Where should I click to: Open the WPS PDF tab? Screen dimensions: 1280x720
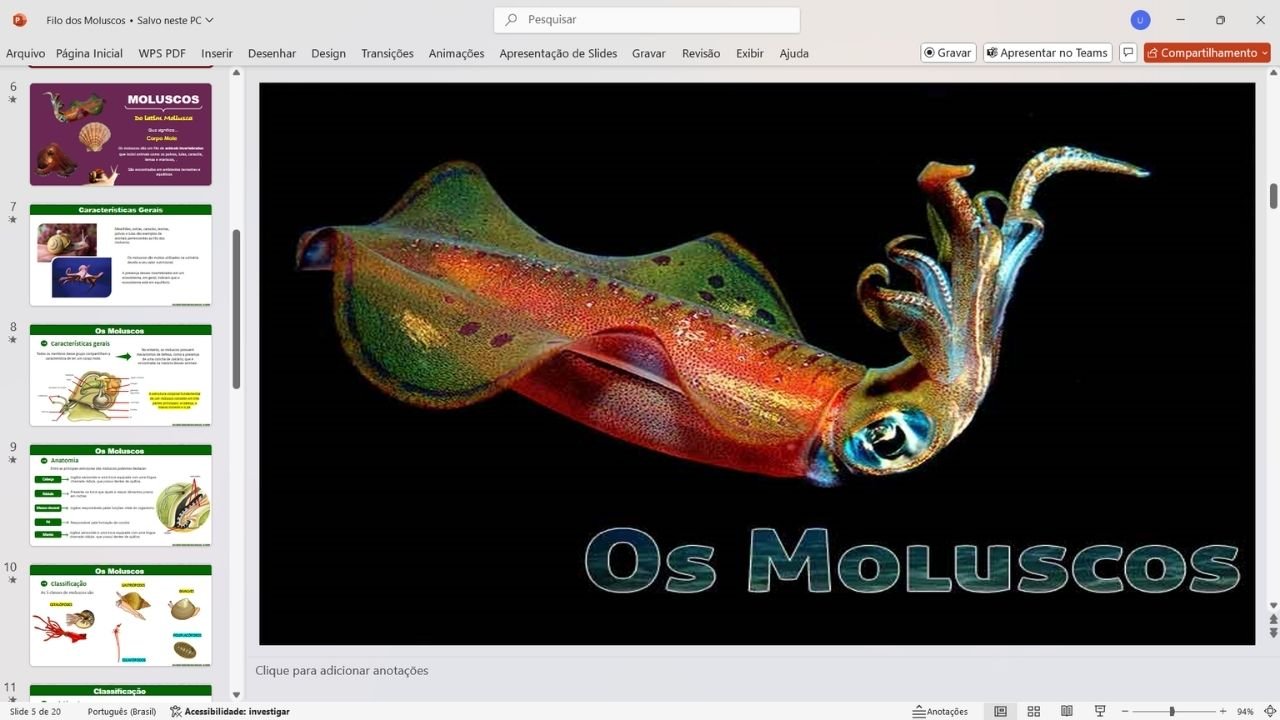[162, 53]
